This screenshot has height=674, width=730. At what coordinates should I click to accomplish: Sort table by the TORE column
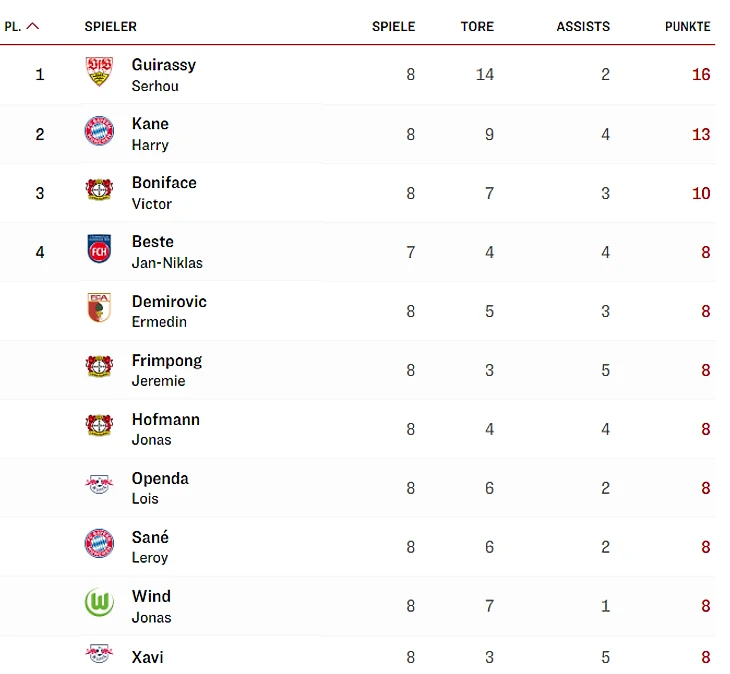pos(477,27)
